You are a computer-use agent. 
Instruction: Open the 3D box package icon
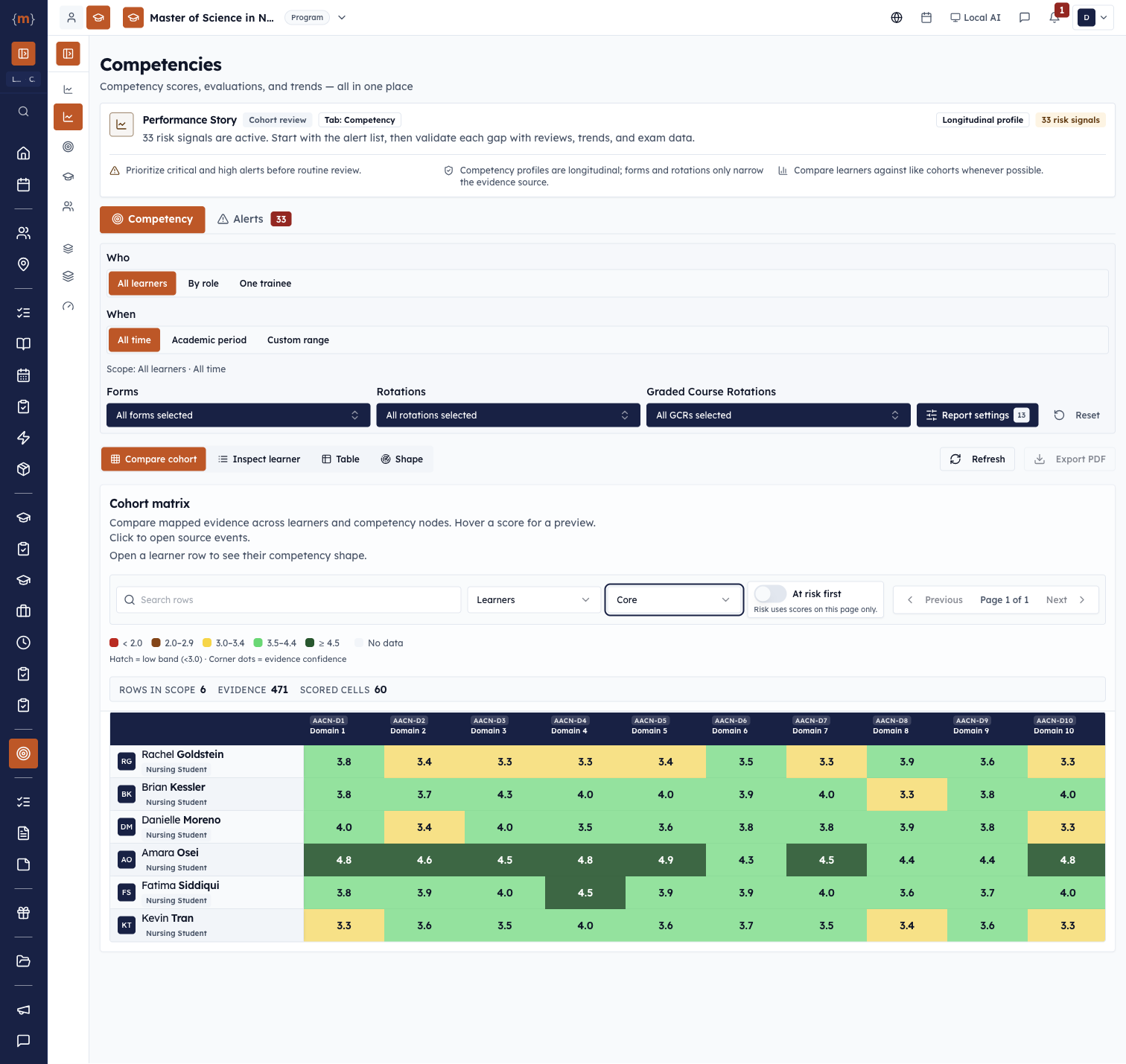pyautogui.click(x=24, y=469)
